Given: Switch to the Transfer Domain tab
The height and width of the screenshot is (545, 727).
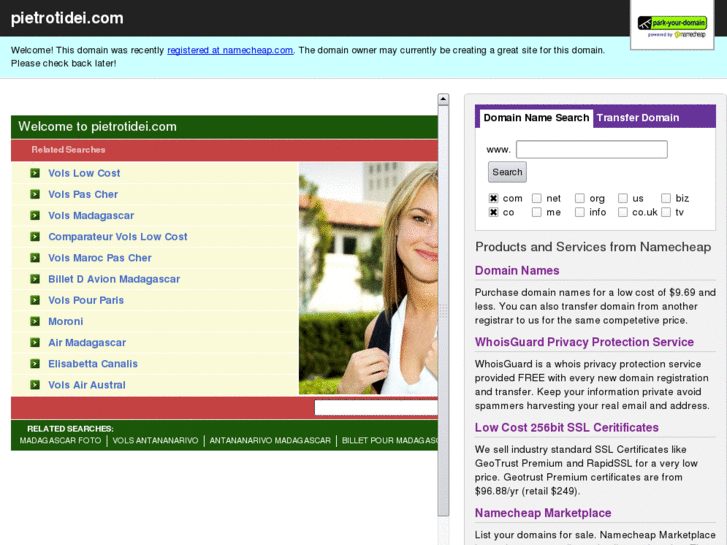Looking at the screenshot, I should click(638, 118).
